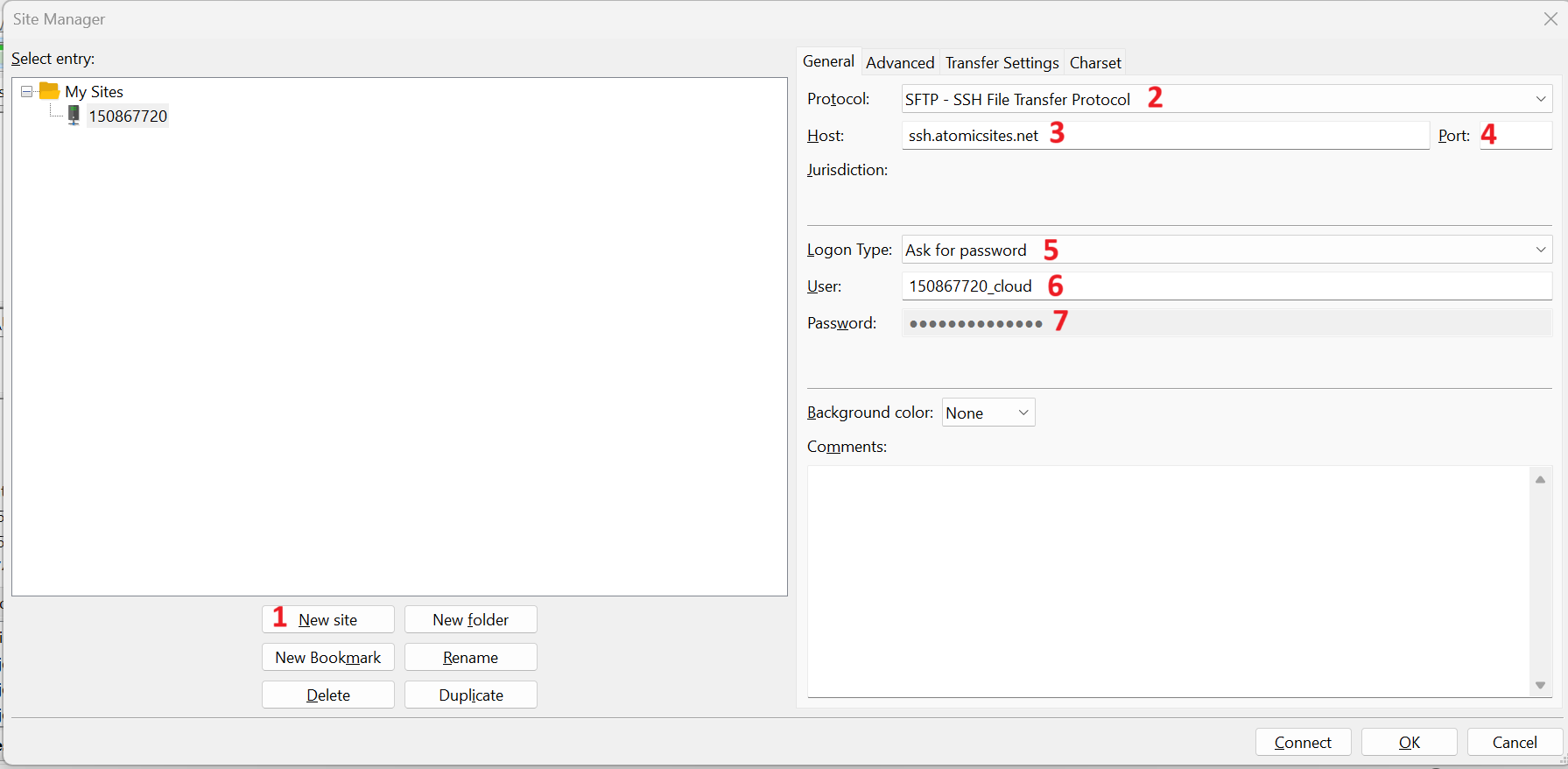Duplicate the selected site
1568x769 pixels.
(x=470, y=695)
